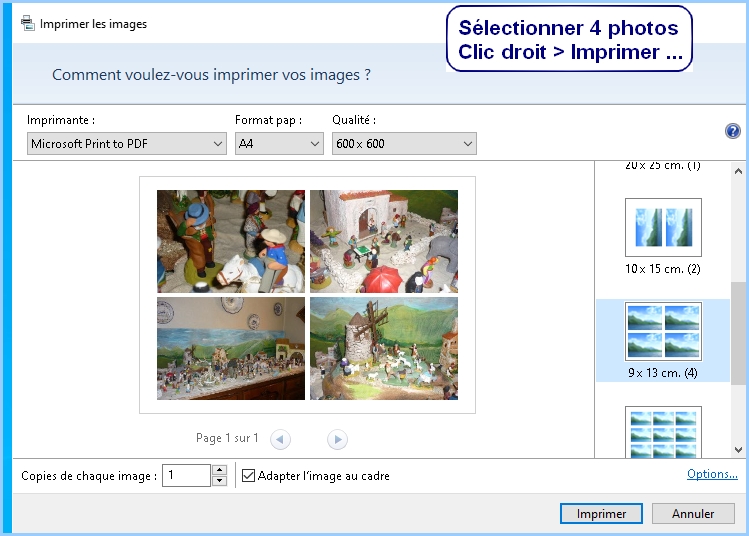Image resolution: width=749 pixels, height=536 pixels.
Task: Click the santon on white horse photo
Action: pos(231,241)
